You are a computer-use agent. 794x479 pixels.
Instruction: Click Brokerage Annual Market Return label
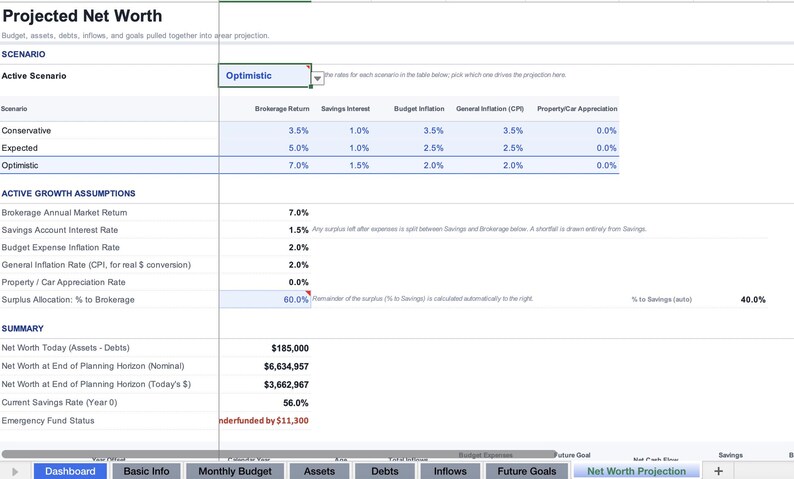64,213
